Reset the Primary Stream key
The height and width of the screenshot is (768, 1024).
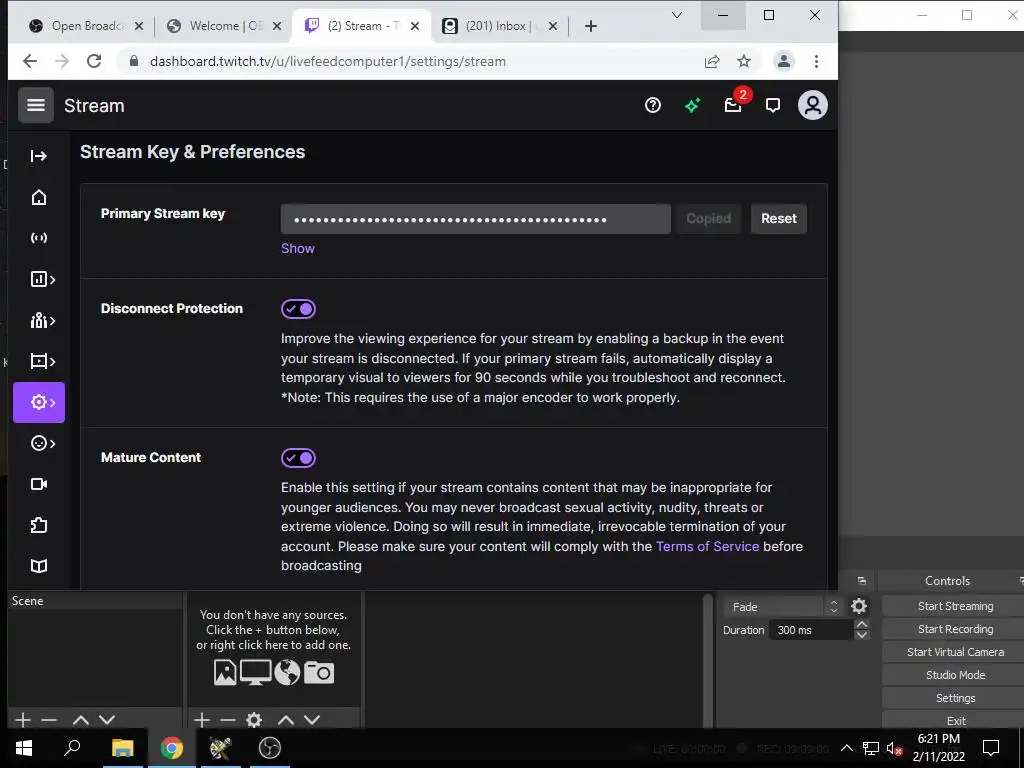[x=778, y=219]
